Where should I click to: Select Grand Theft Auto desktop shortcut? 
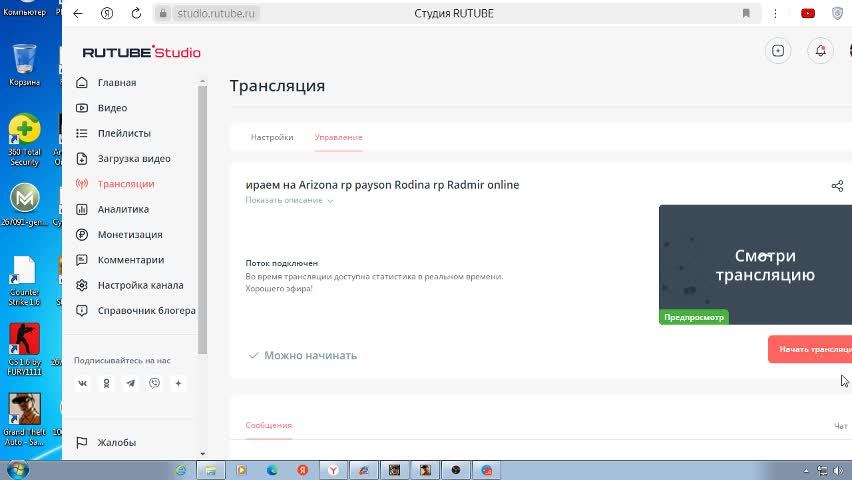coord(24,420)
